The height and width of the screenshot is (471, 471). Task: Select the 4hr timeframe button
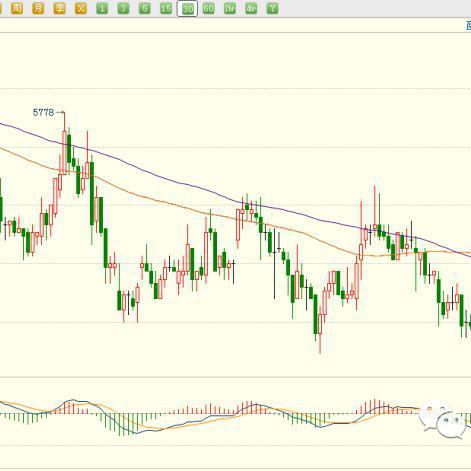click(251, 8)
